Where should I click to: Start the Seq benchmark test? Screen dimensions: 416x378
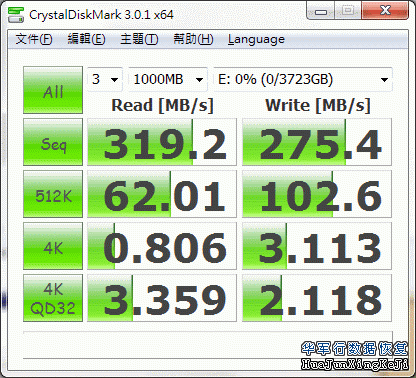pos(53,142)
